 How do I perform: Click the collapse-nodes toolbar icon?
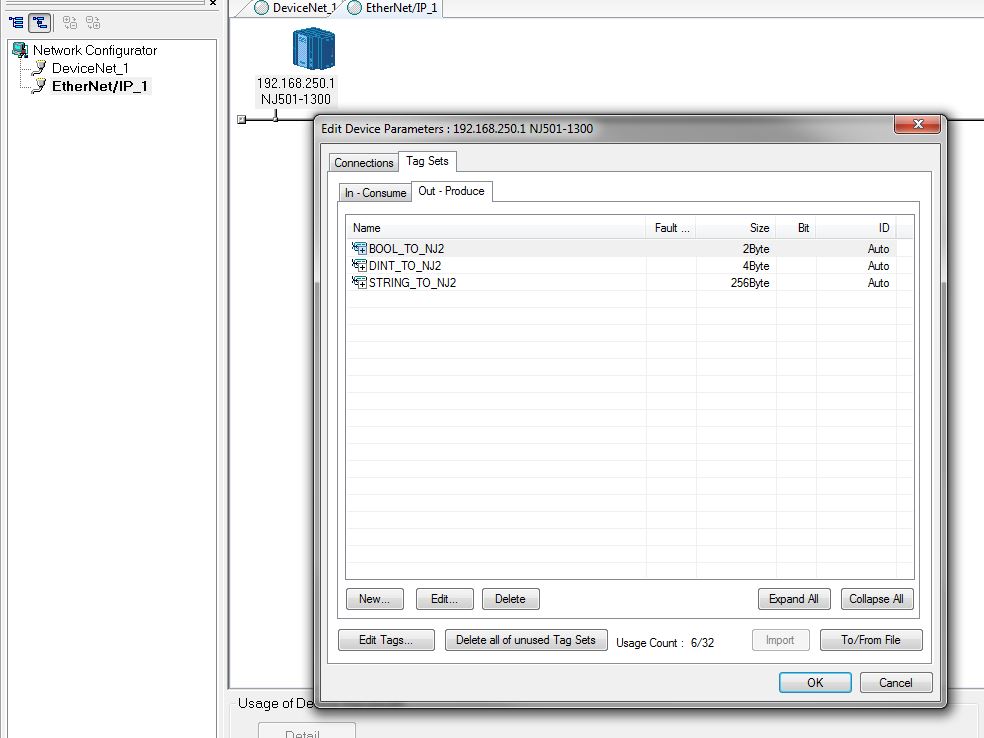[92, 21]
